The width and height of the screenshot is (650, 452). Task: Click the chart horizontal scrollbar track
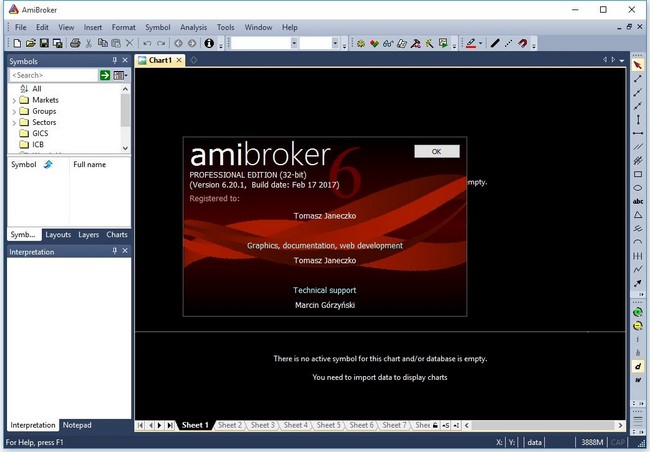pos(543,425)
